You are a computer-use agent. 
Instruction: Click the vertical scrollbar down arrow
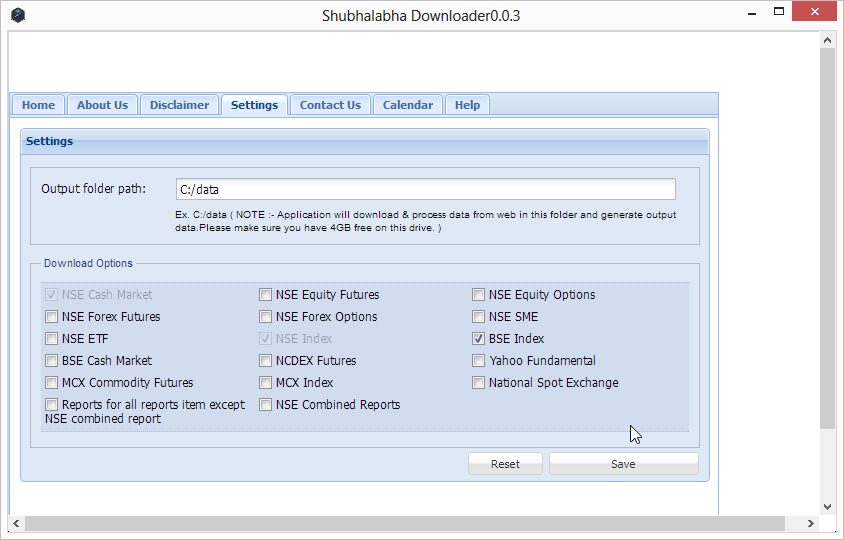pyautogui.click(x=827, y=507)
